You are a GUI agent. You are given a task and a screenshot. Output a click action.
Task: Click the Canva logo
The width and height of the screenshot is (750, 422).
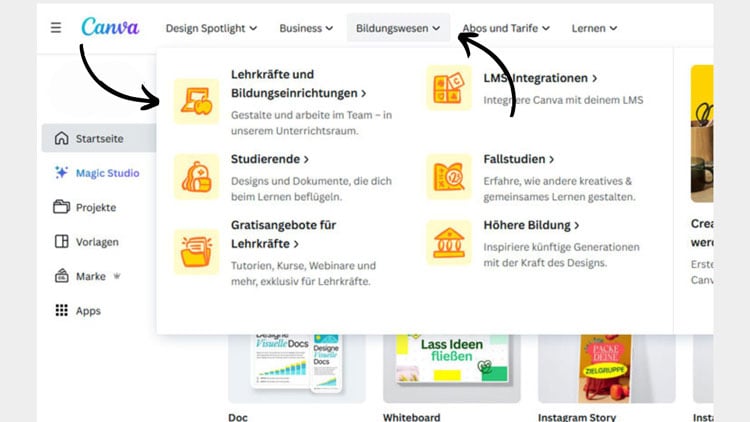click(x=110, y=28)
